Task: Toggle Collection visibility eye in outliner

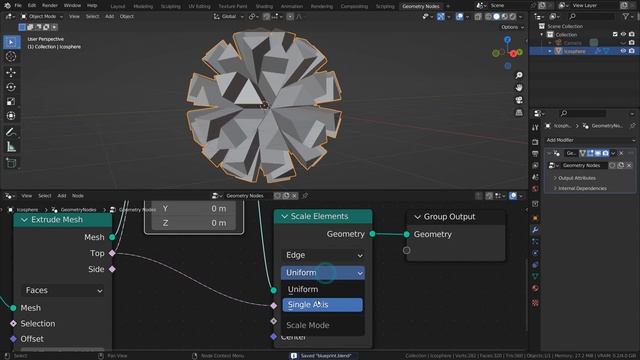Action: click(x=623, y=35)
